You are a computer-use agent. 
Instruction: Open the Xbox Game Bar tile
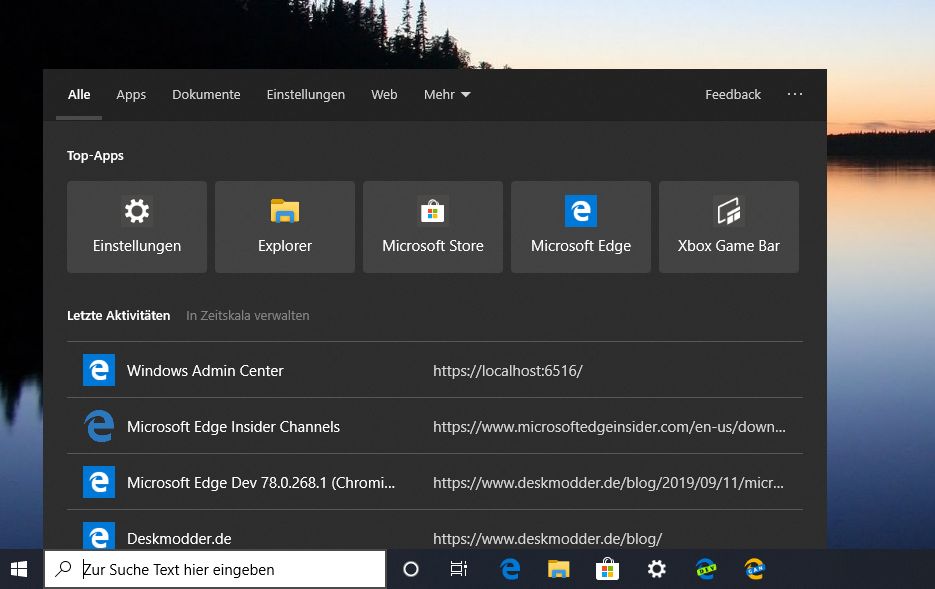click(729, 227)
